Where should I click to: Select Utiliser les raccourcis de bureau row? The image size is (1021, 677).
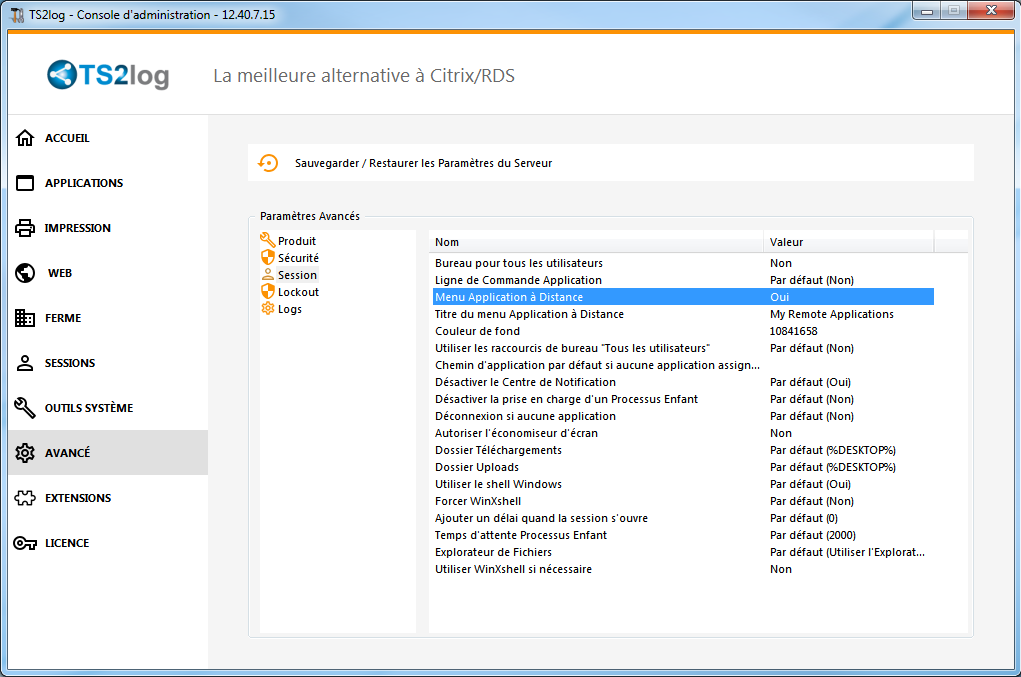tap(683, 348)
